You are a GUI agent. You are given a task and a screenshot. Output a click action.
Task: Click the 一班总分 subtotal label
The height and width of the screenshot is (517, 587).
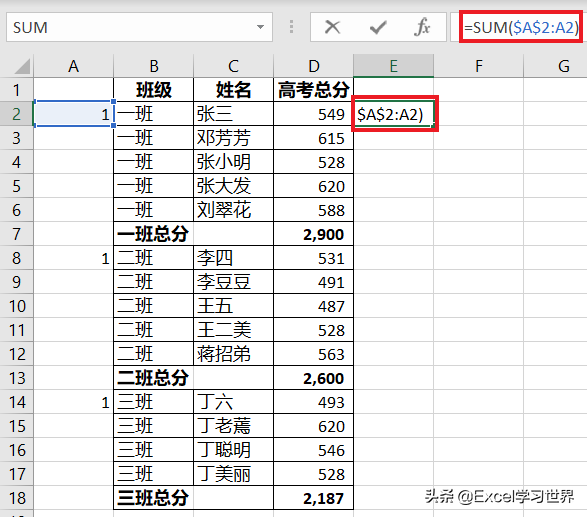[153, 234]
